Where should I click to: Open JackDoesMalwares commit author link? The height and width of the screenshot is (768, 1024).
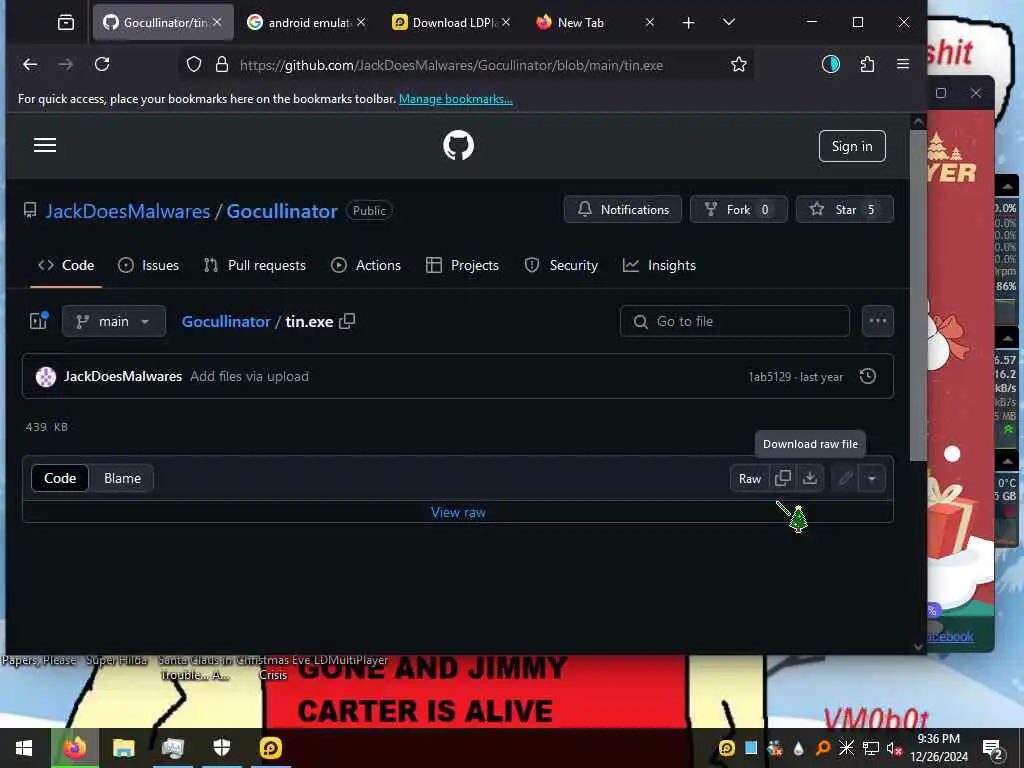(123, 377)
